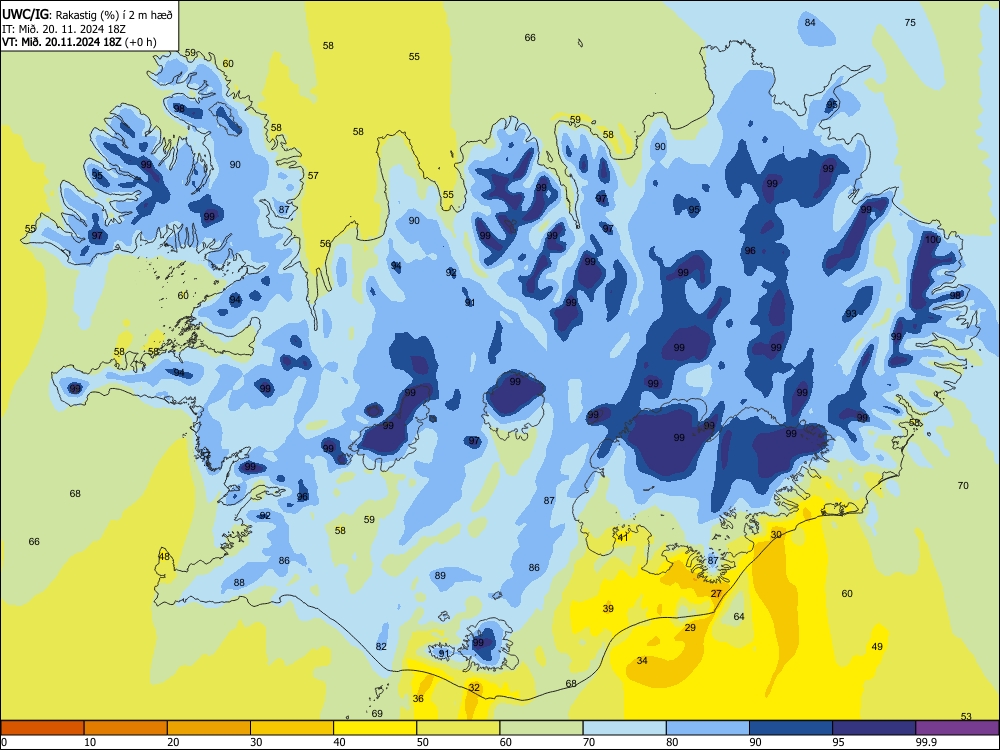Click the '75' value in top-right corner
The image size is (1000, 750).
tap(910, 22)
